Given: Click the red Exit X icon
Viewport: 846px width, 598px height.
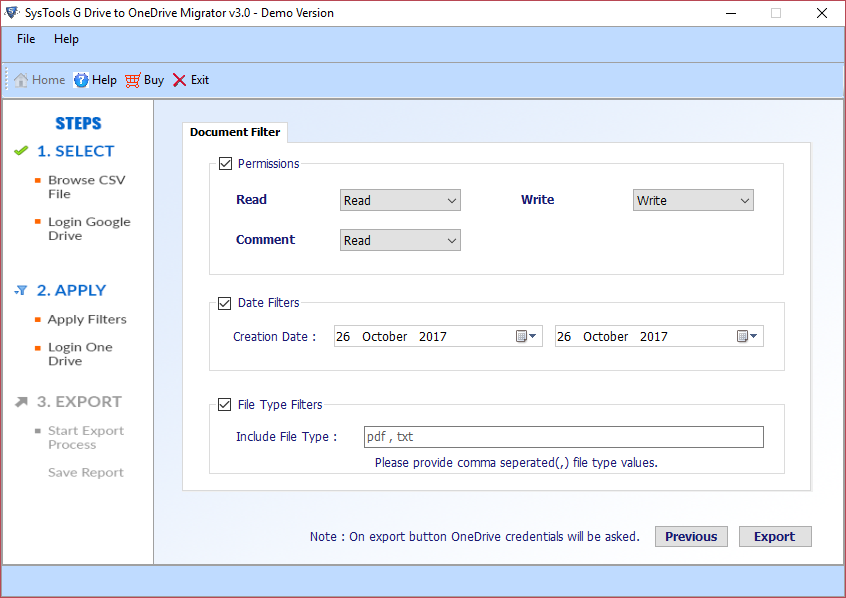Looking at the screenshot, I should coord(179,80).
